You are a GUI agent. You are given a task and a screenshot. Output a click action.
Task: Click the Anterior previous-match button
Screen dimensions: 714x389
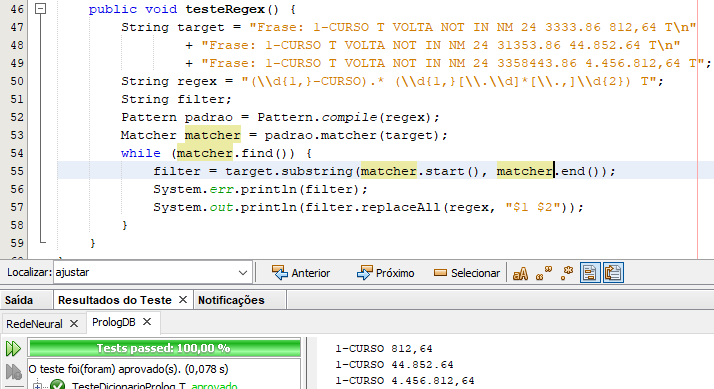301,273
